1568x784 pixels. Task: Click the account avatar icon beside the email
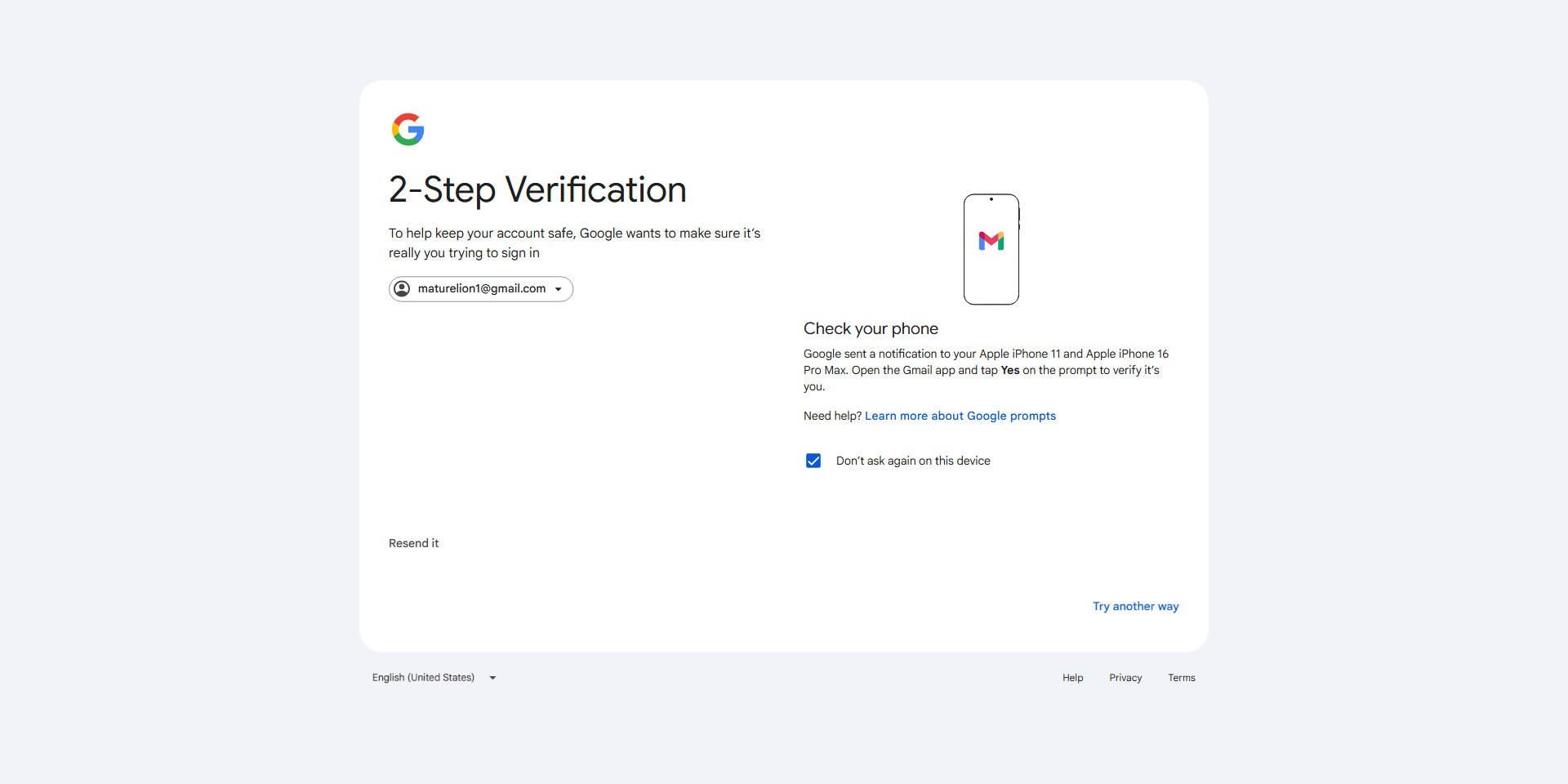point(402,288)
